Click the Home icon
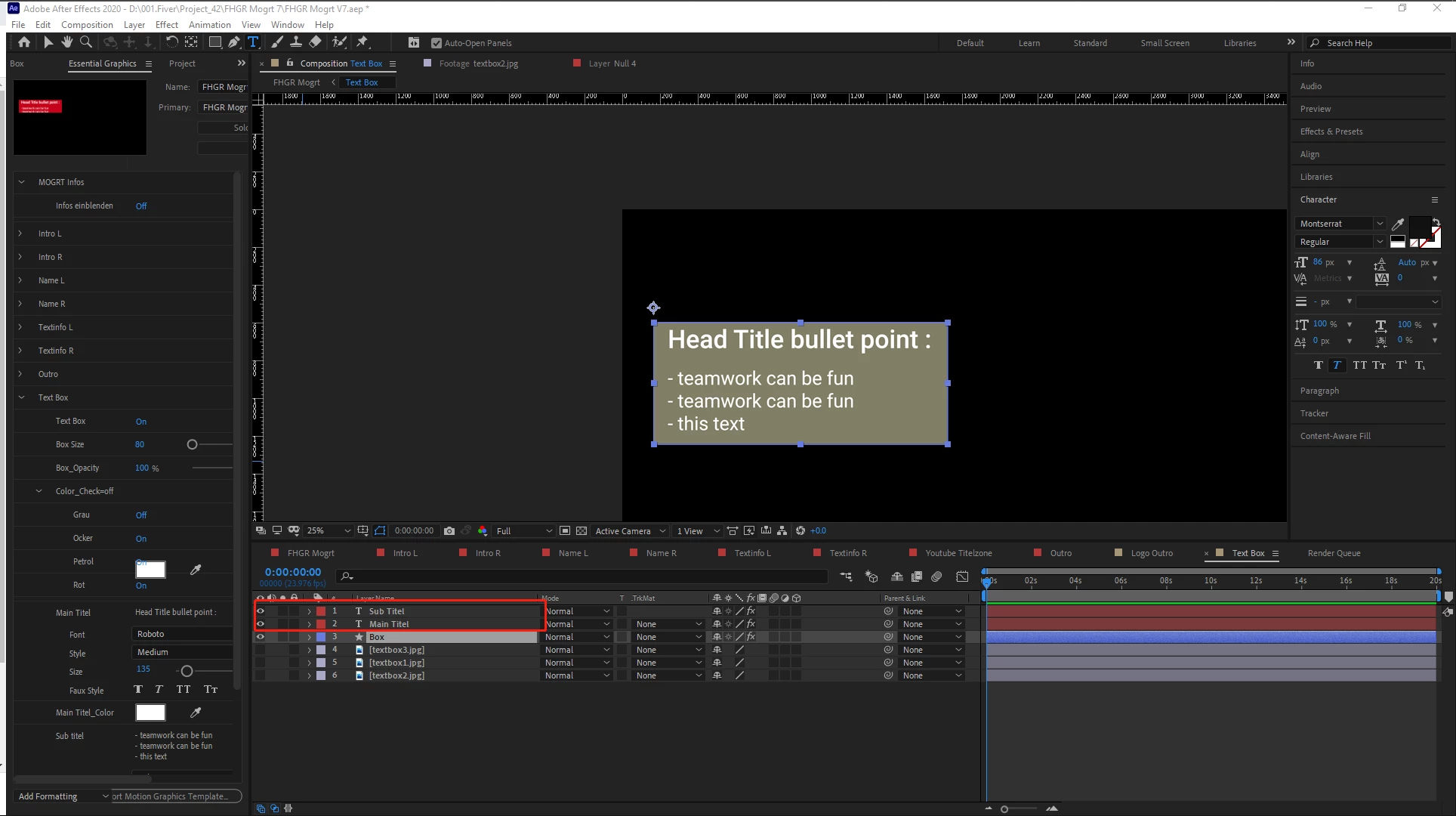The width and height of the screenshot is (1456, 816). (24, 42)
